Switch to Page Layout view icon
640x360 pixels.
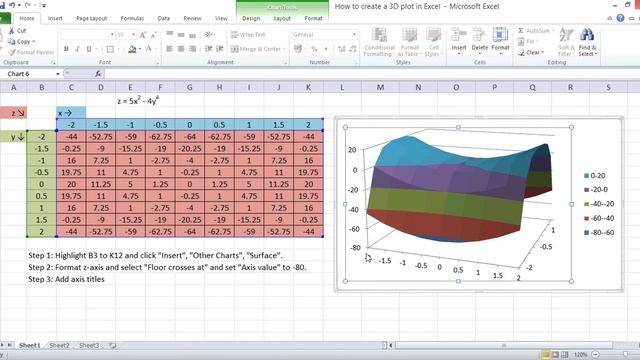[555, 355]
